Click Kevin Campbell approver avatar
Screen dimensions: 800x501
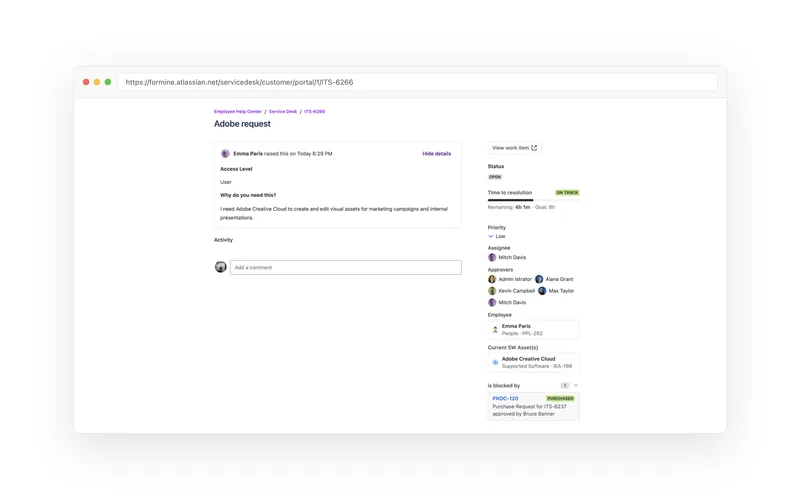[x=492, y=291]
